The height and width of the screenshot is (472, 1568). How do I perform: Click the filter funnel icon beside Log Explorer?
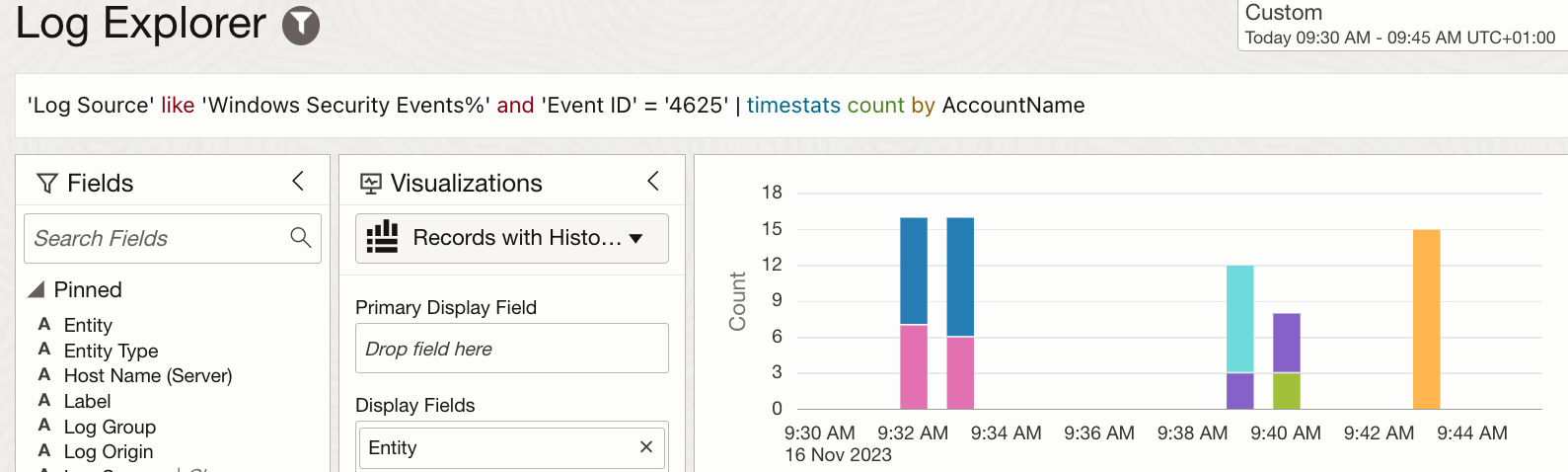pyautogui.click(x=301, y=26)
